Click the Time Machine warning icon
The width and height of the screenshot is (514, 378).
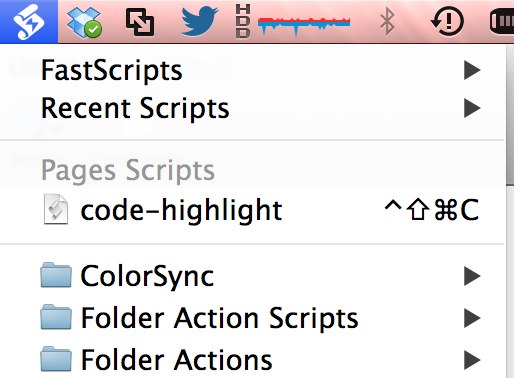click(447, 22)
